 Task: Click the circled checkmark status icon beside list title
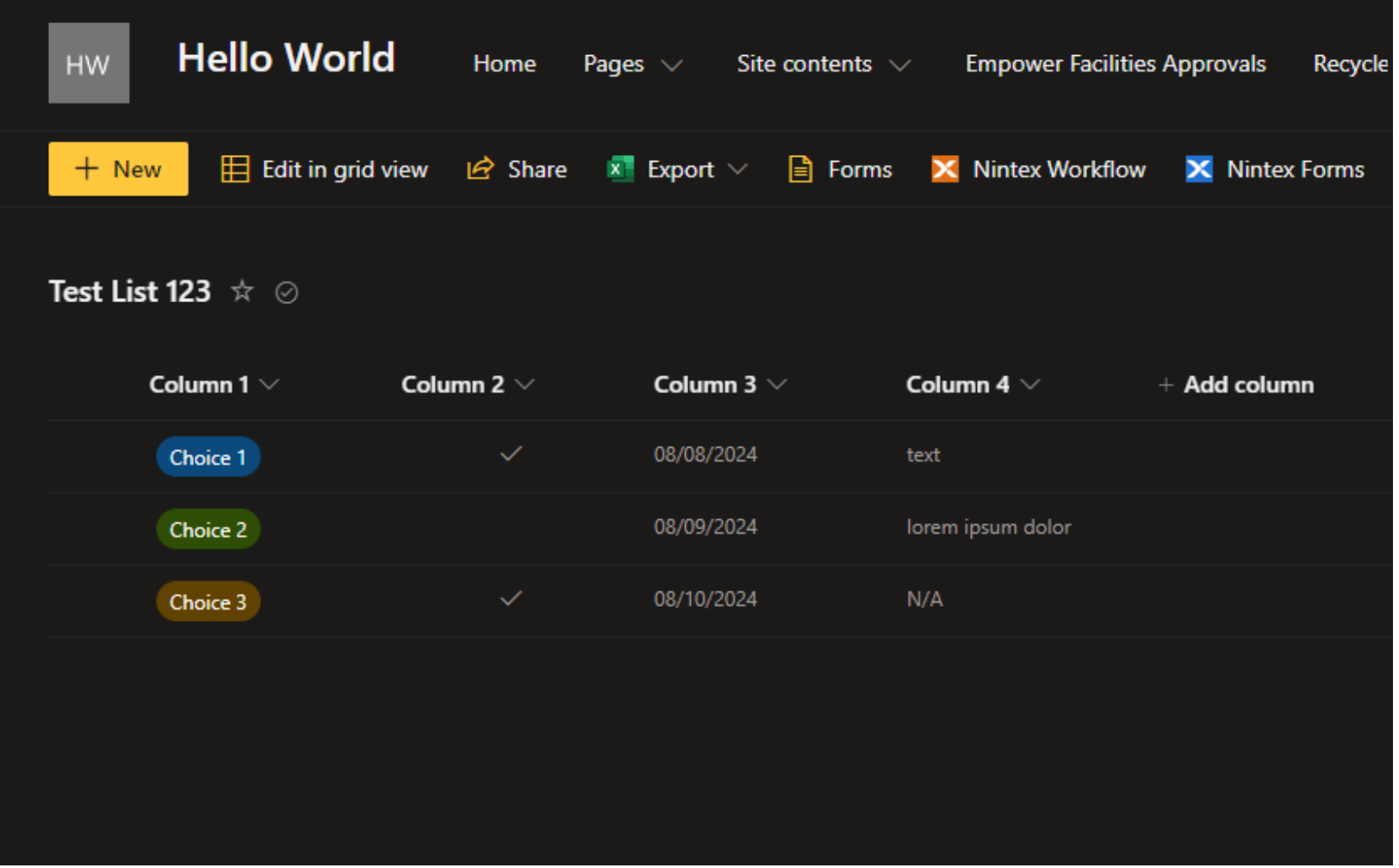point(287,293)
